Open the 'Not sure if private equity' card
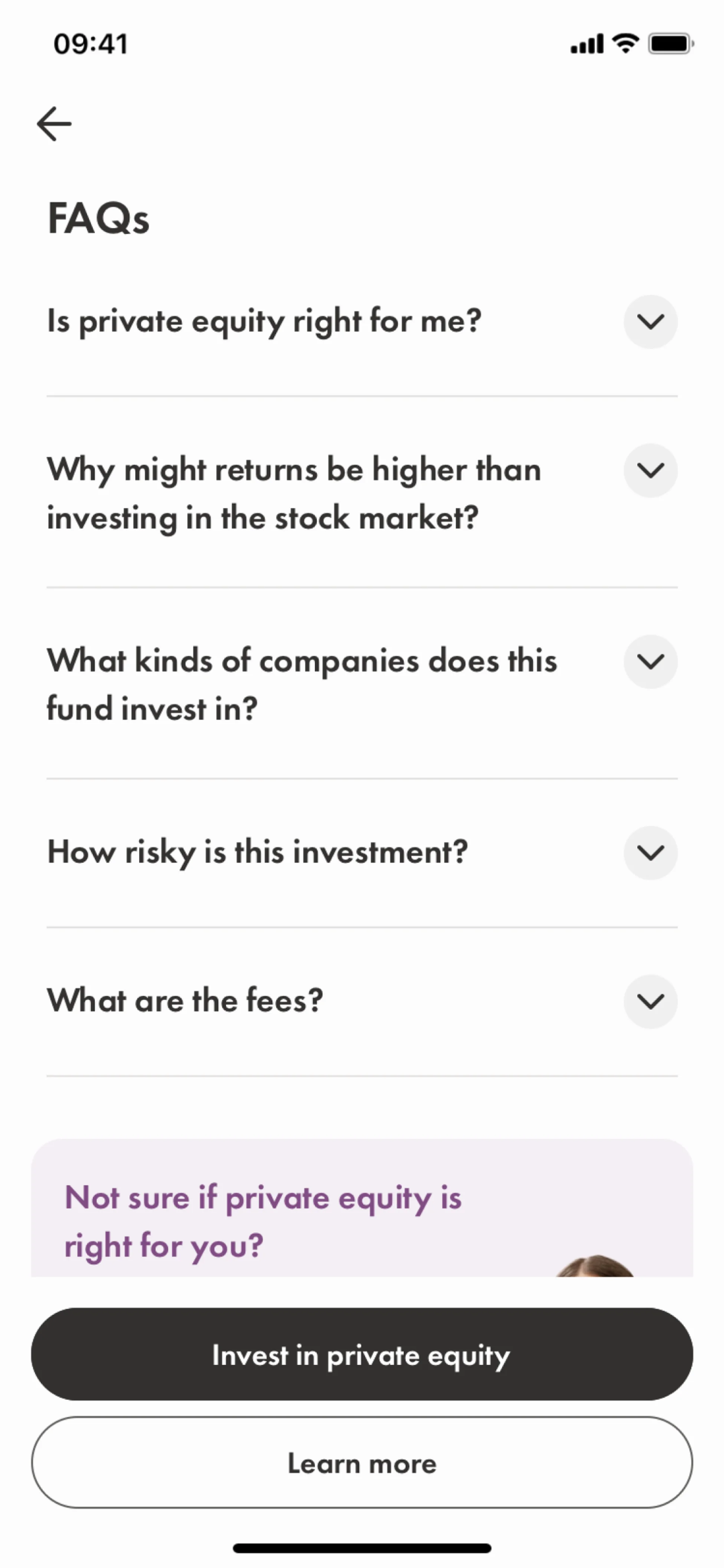 [263, 1221]
